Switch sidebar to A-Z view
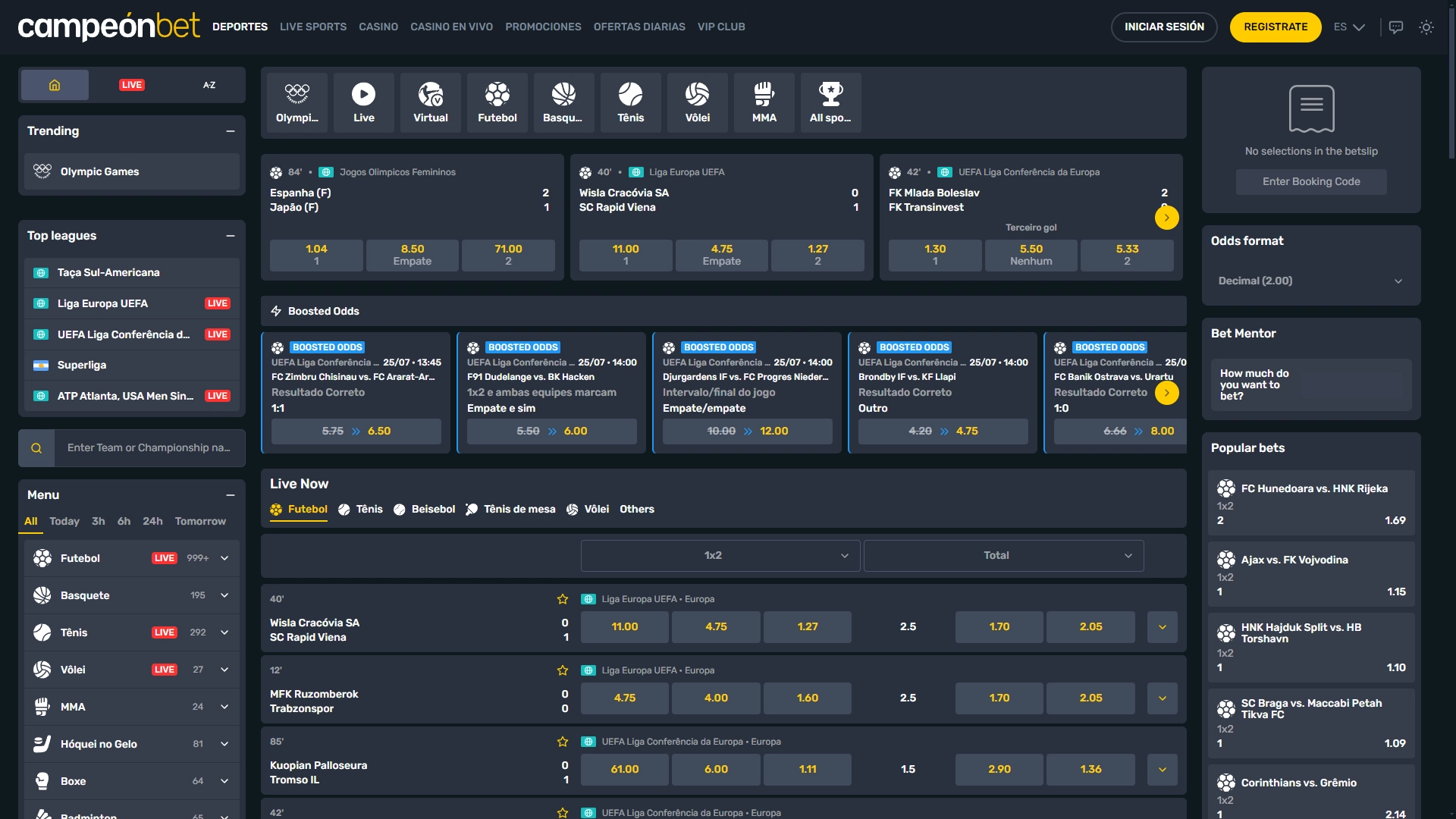 [209, 85]
